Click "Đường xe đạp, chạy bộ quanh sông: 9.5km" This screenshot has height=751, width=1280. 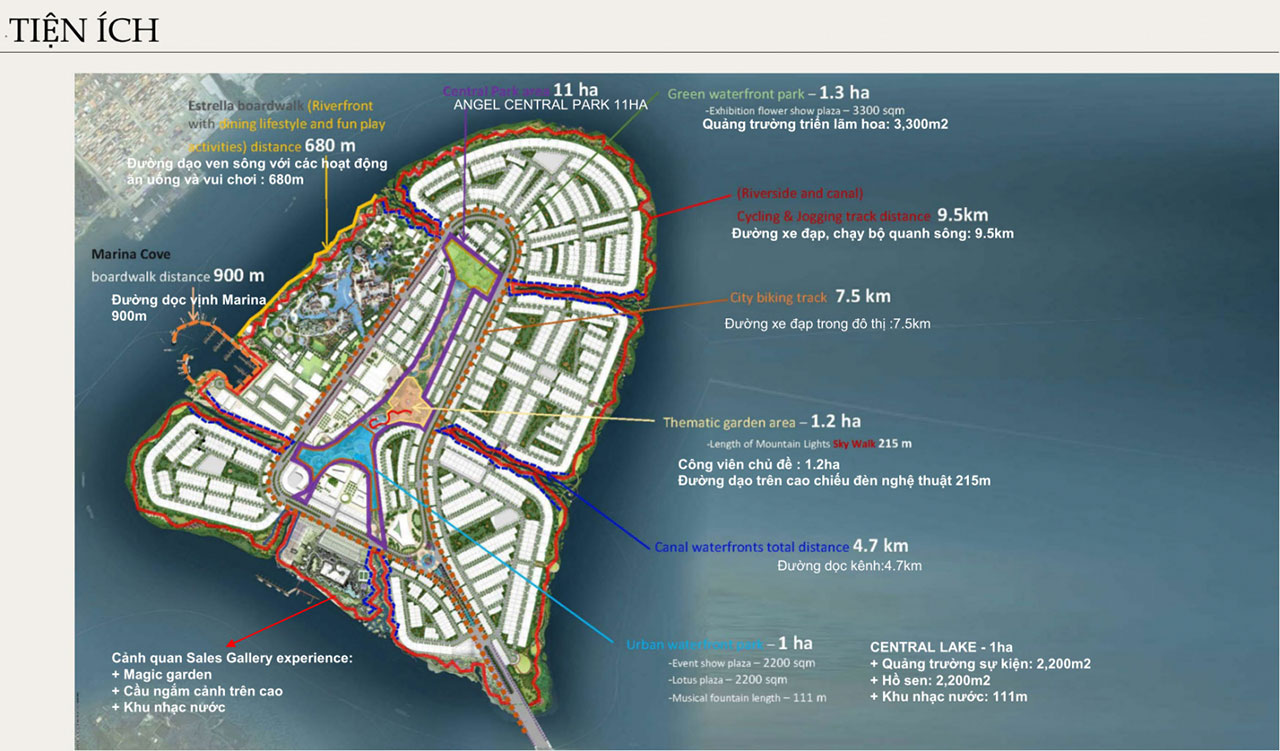[873, 234]
